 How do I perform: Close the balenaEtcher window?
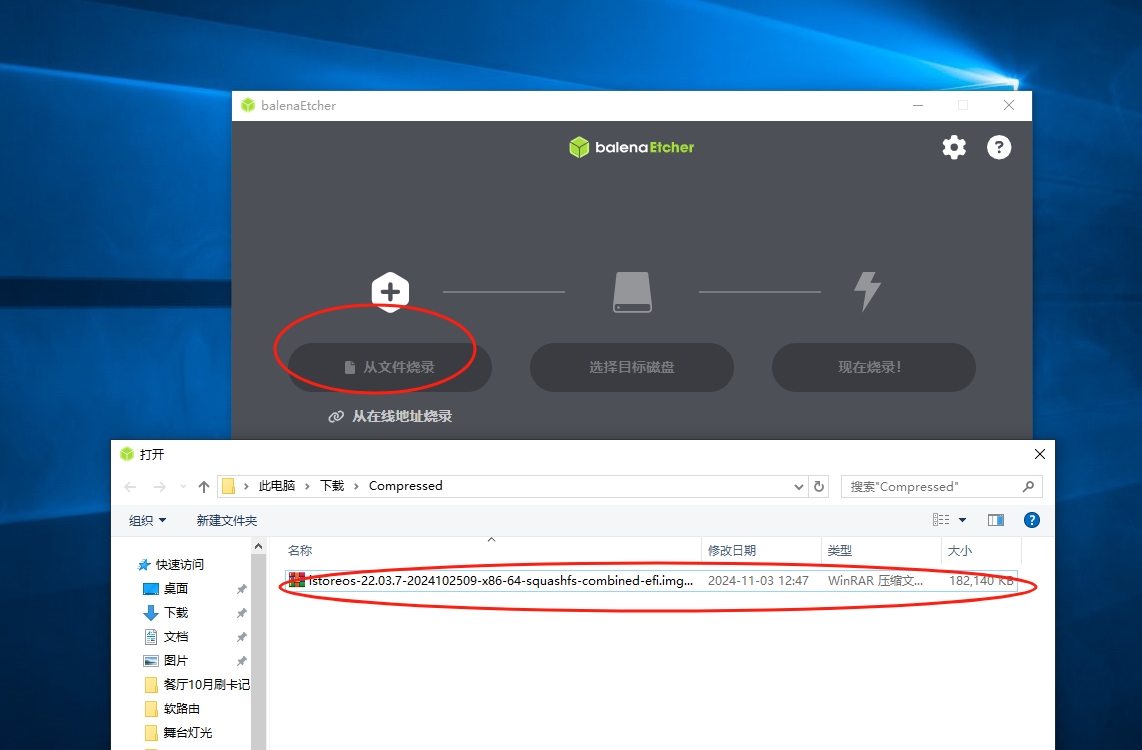click(1009, 106)
